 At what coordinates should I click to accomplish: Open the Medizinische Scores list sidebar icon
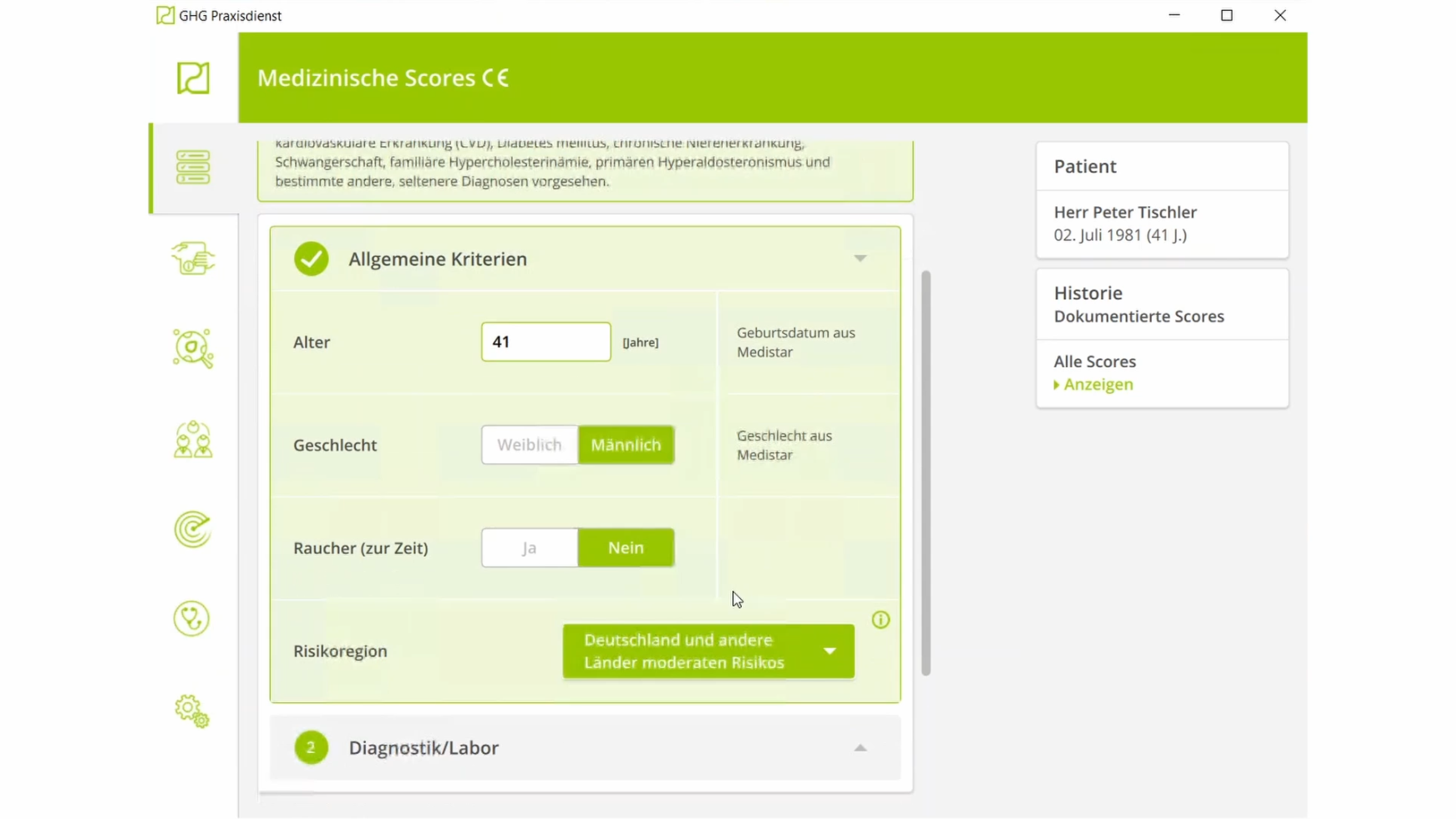pos(192,167)
